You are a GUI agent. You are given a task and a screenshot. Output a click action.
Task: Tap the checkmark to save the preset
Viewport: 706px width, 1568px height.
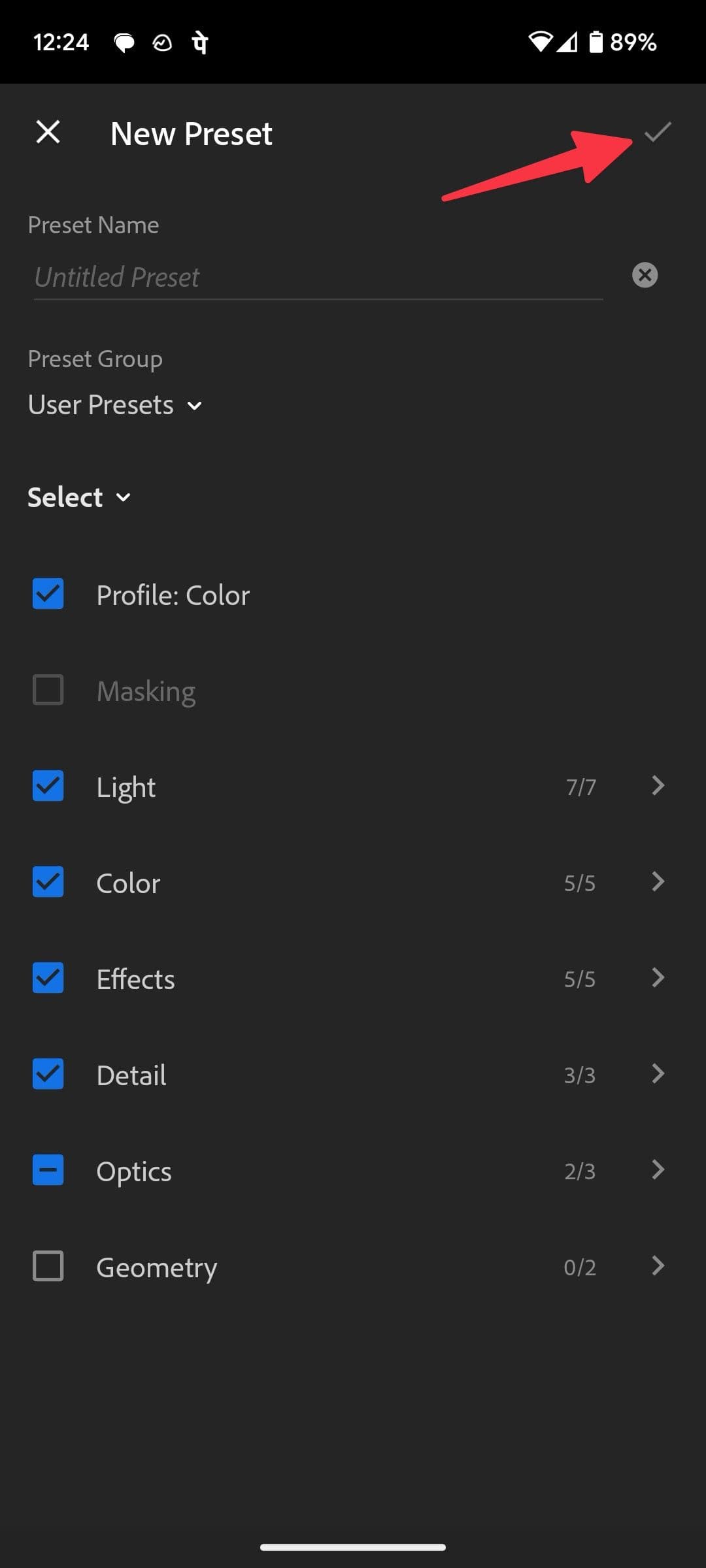pyautogui.click(x=657, y=133)
